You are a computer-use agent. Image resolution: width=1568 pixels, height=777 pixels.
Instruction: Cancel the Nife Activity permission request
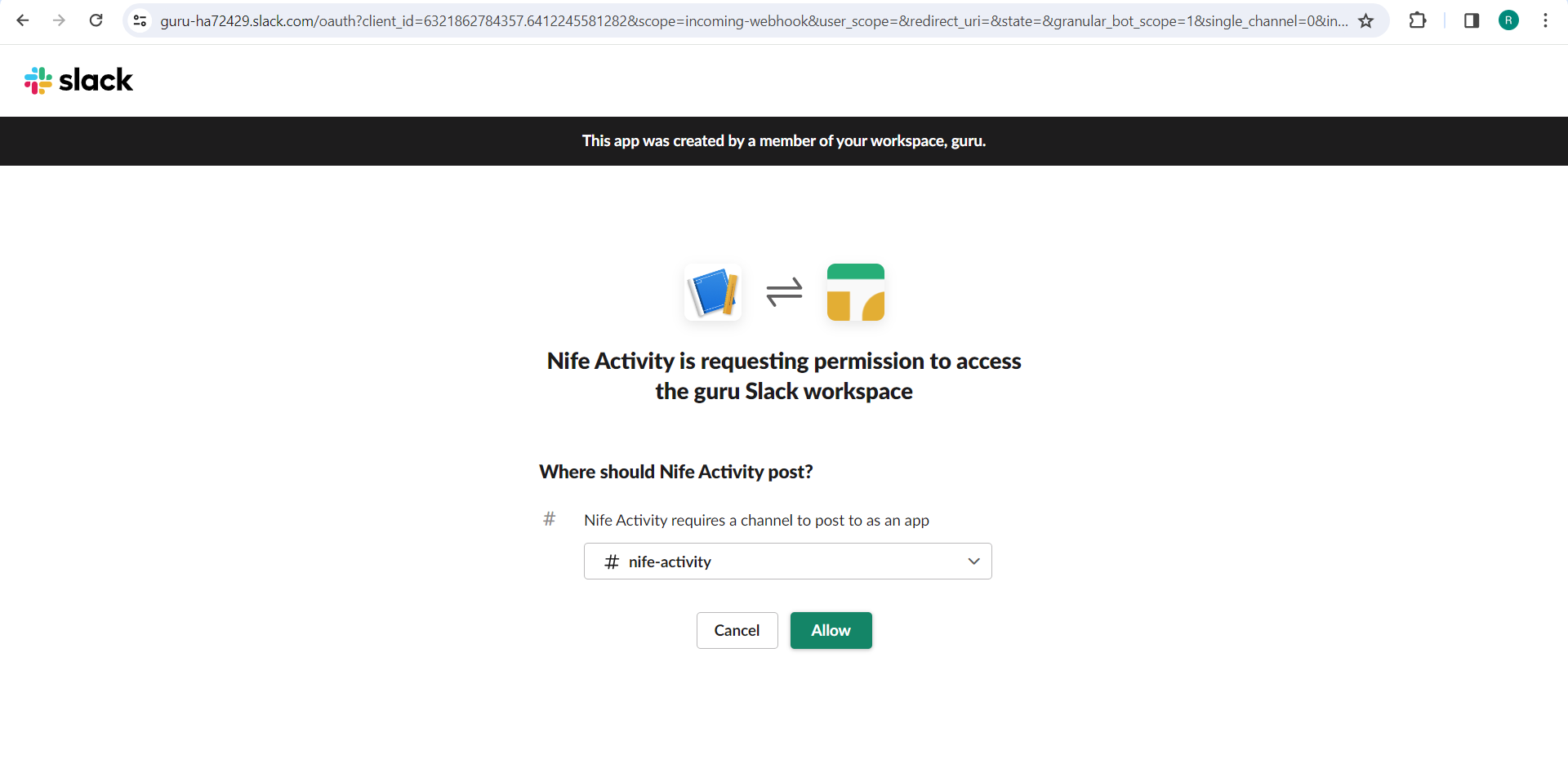pos(737,631)
